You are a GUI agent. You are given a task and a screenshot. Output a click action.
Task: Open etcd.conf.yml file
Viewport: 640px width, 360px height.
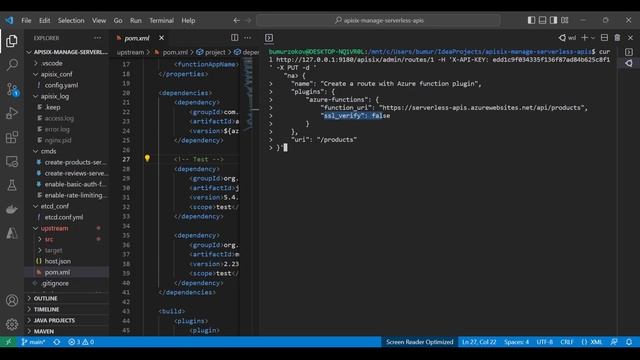67,217
